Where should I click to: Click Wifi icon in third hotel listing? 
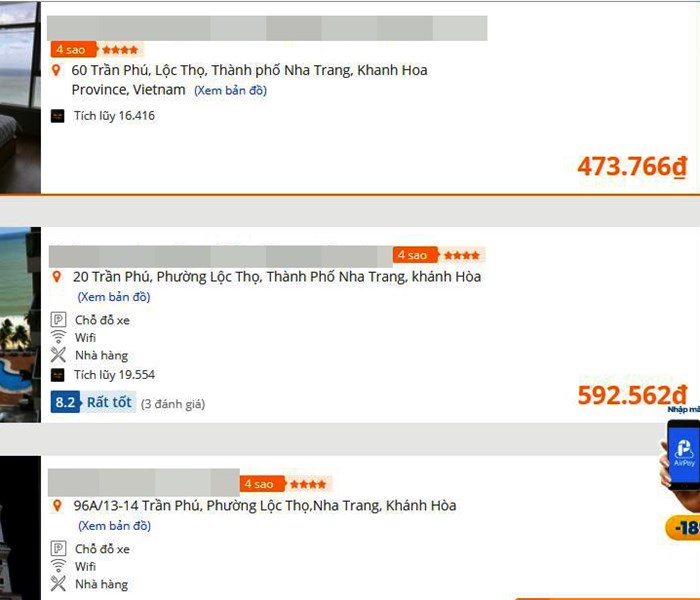click(58, 567)
